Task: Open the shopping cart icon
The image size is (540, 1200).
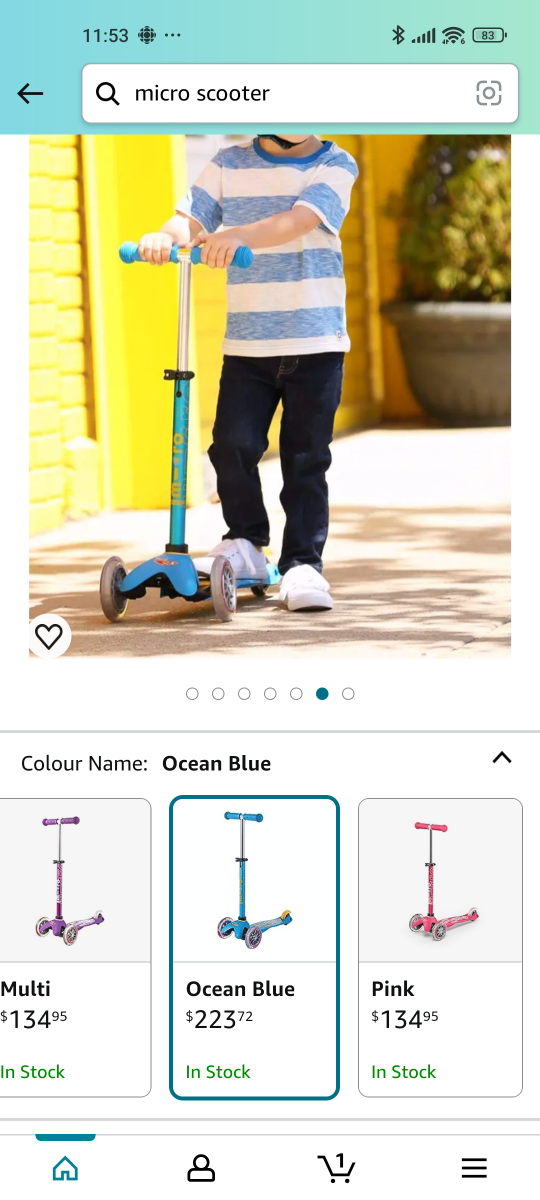Action: (x=337, y=1166)
